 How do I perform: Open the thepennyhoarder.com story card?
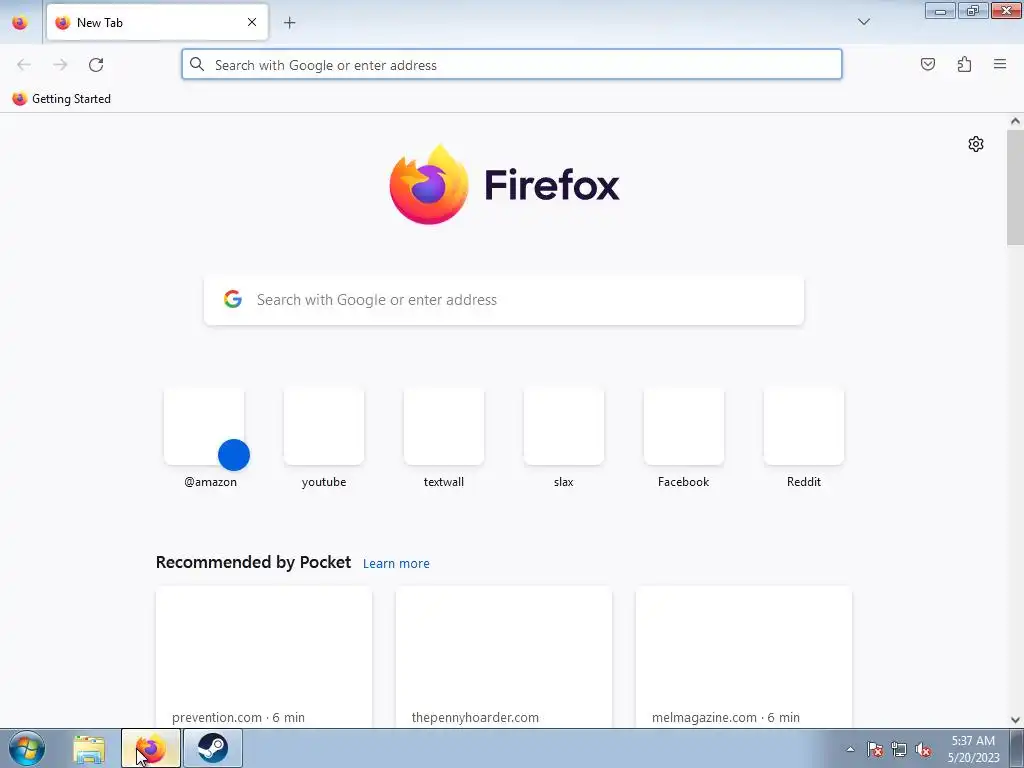(x=504, y=657)
